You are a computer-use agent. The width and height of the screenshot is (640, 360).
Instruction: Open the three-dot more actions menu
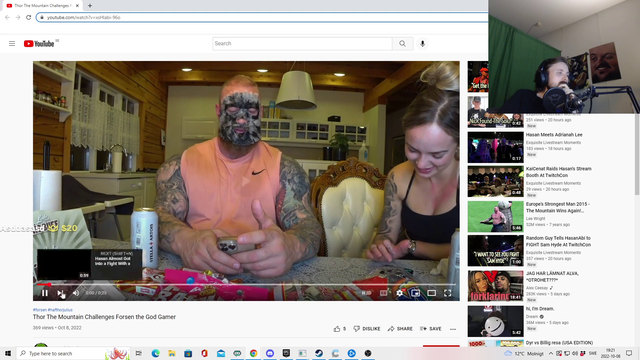point(453,329)
